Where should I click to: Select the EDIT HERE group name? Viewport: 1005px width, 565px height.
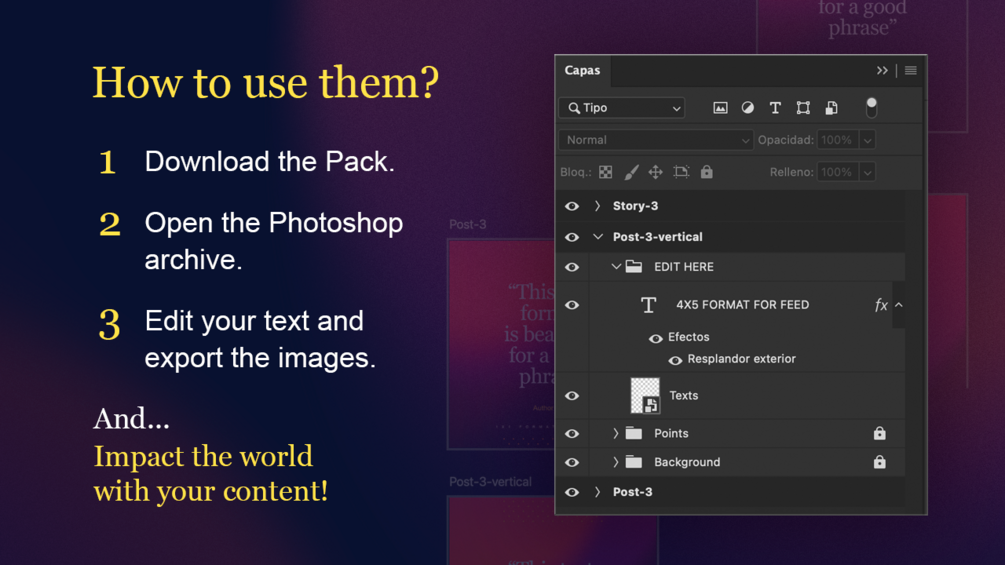(684, 266)
